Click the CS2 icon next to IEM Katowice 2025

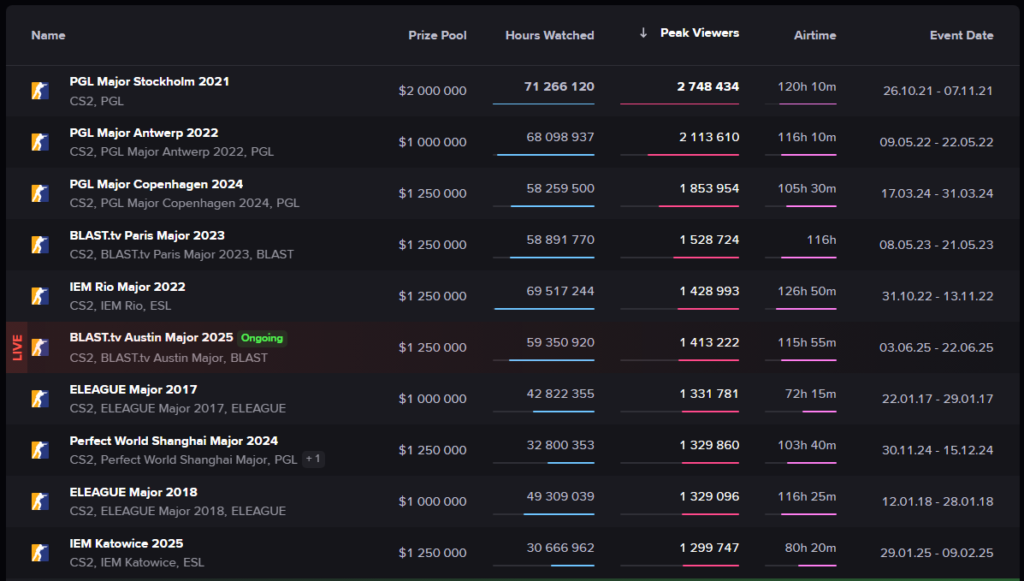40,552
